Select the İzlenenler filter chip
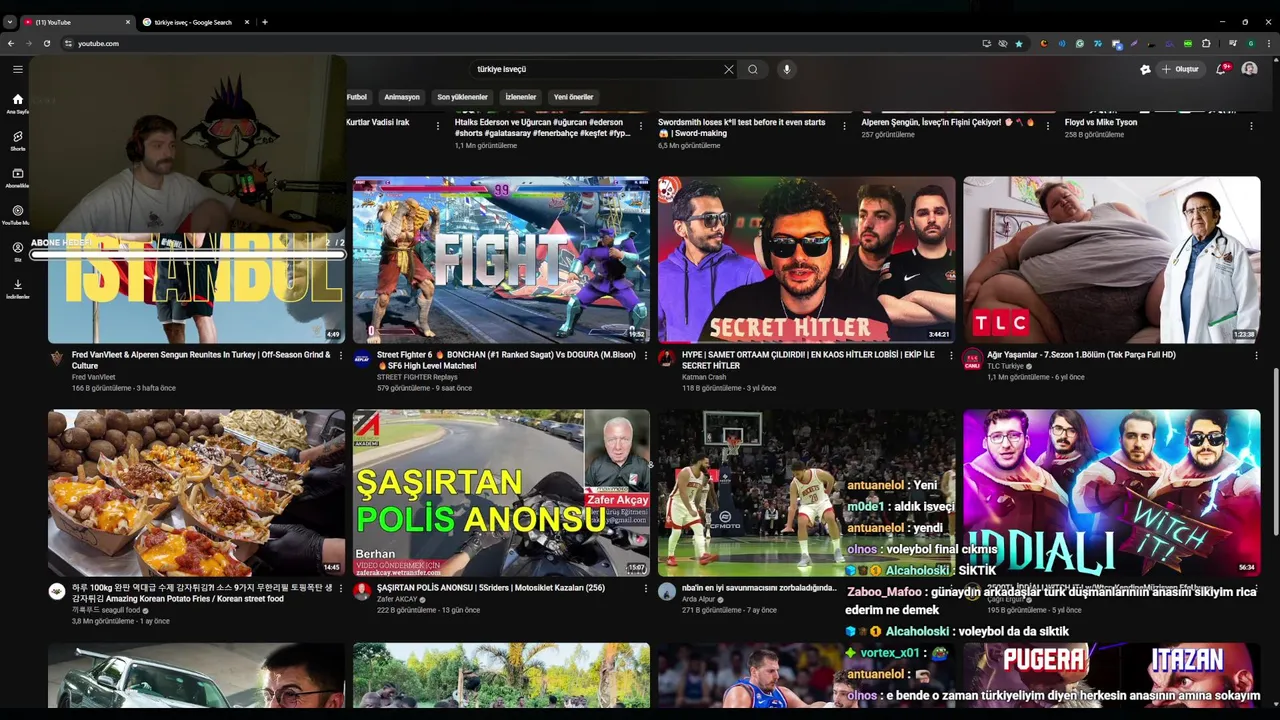The height and width of the screenshot is (720, 1280). tap(521, 97)
